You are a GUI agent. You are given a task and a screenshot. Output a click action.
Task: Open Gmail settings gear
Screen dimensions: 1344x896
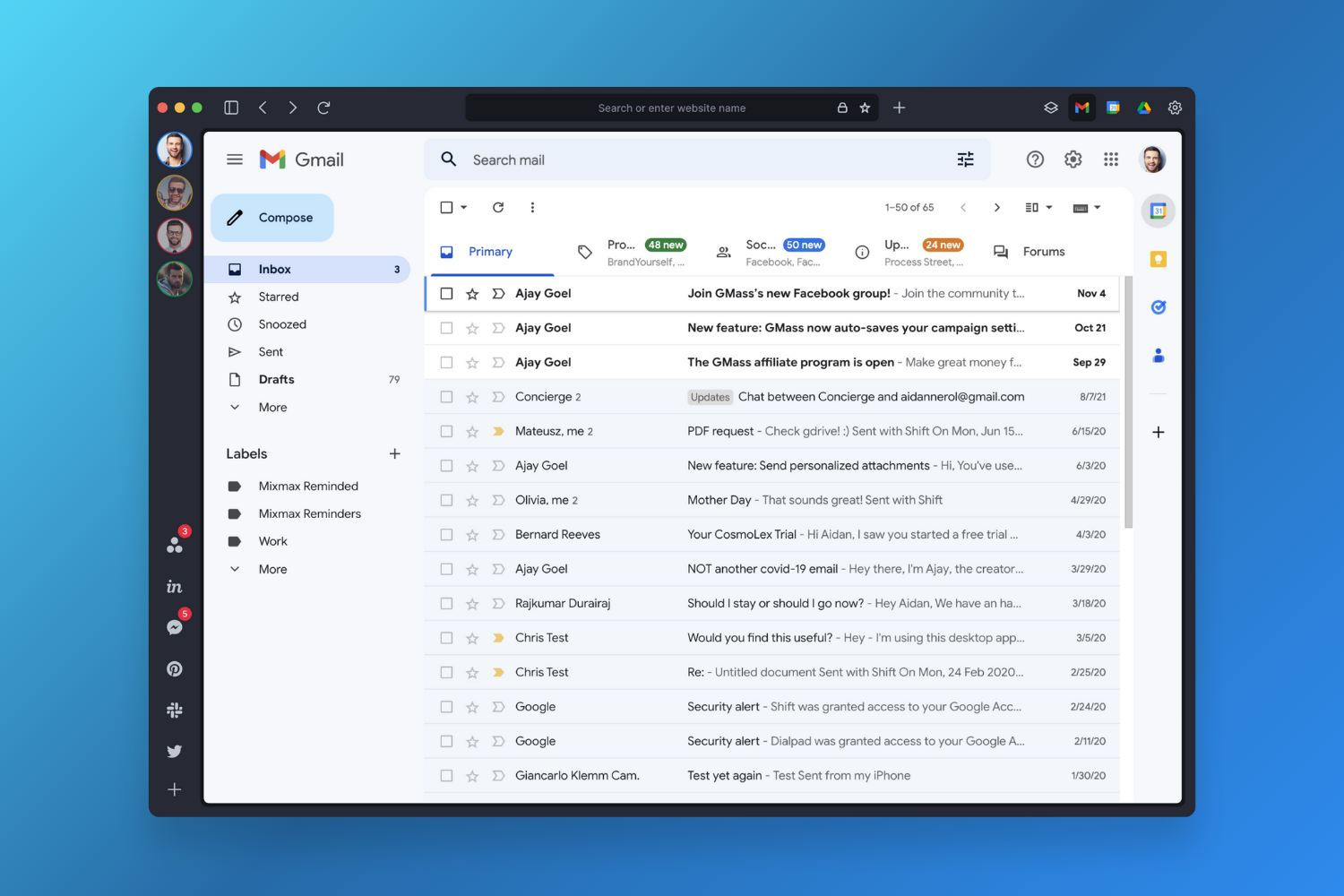point(1073,159)
